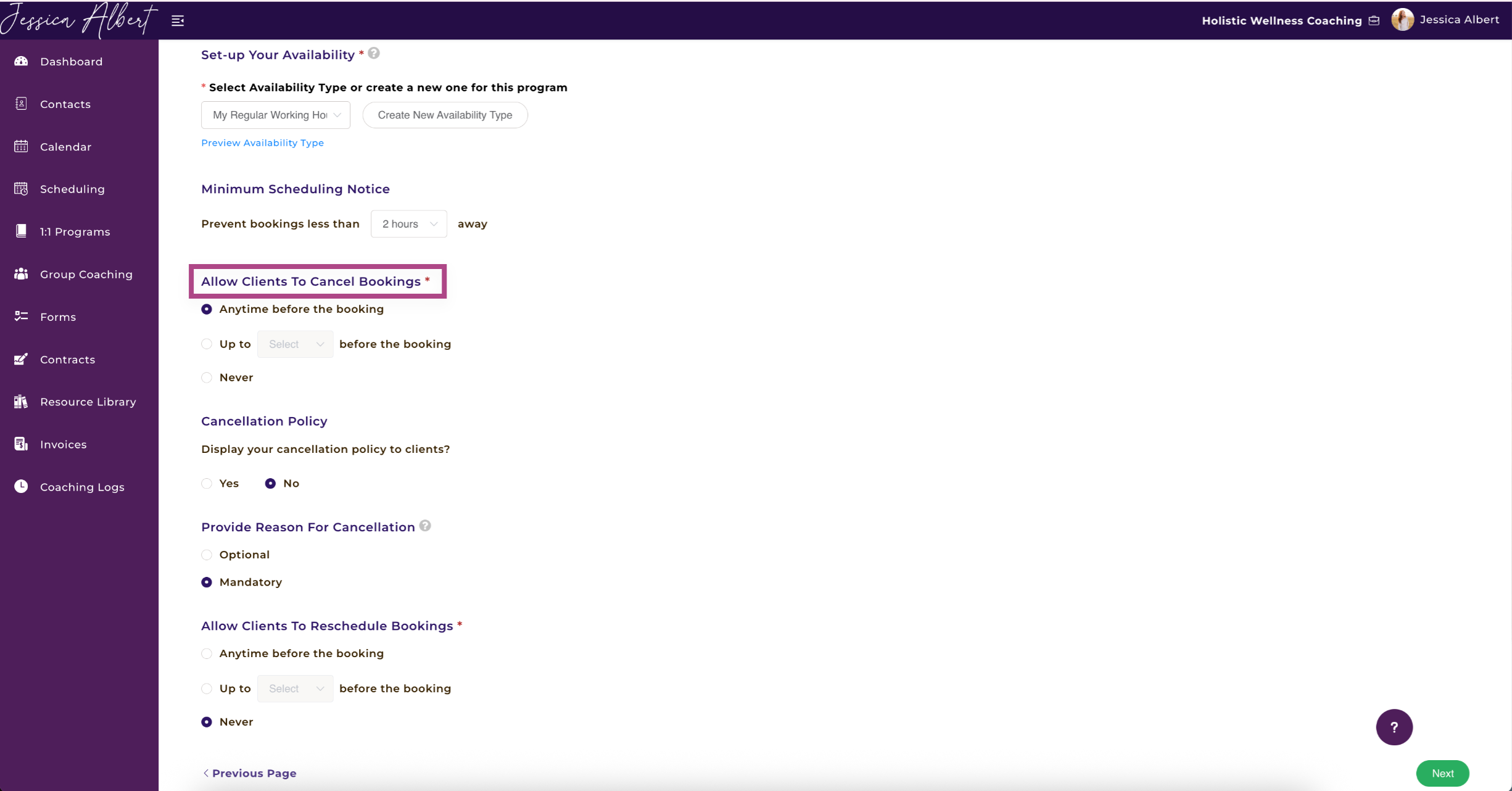This screenshot has width=1512, height=791.
Task: Go back via Previous Page link
Action: (250, 773)
